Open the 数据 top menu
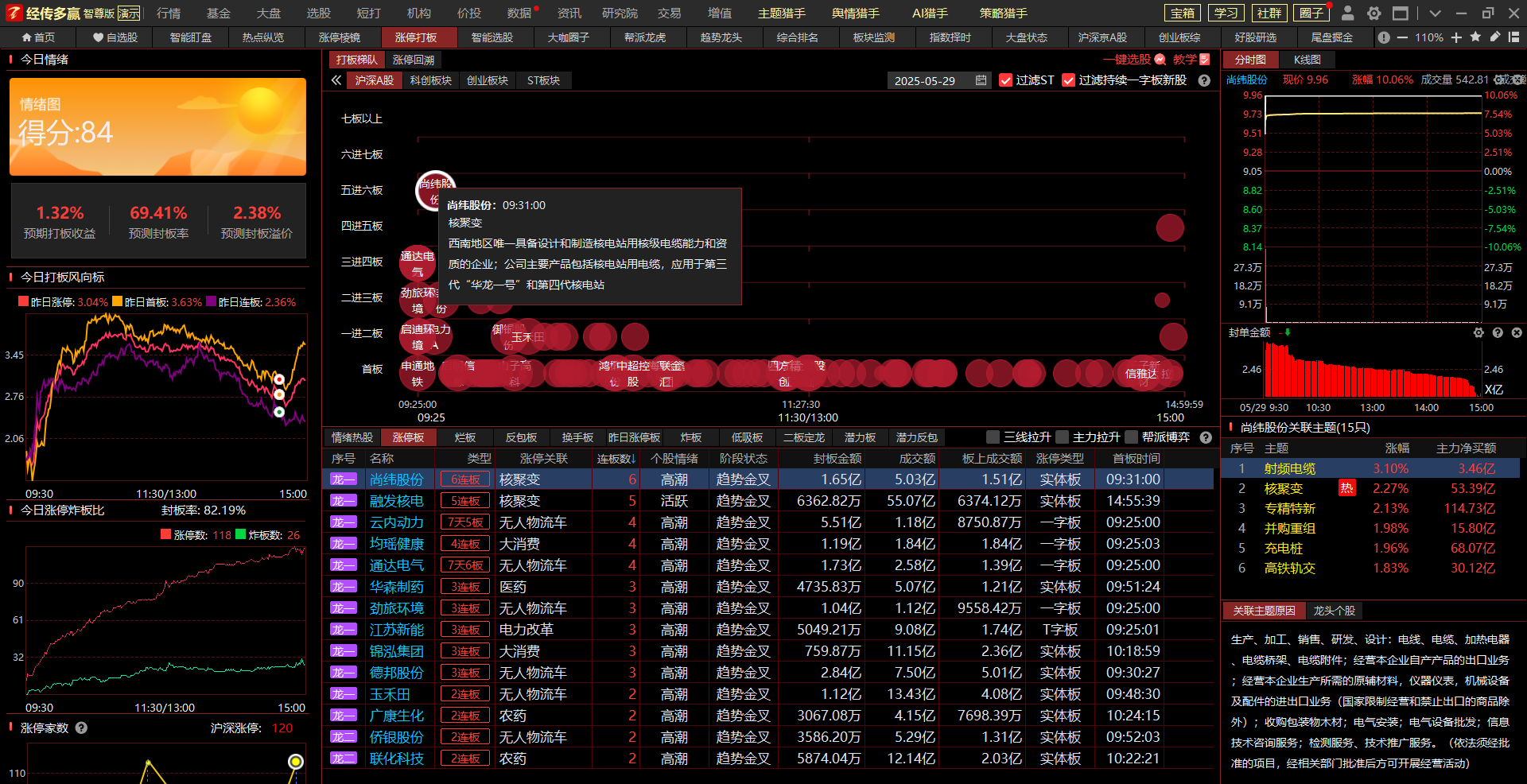 tap(519, 13)
